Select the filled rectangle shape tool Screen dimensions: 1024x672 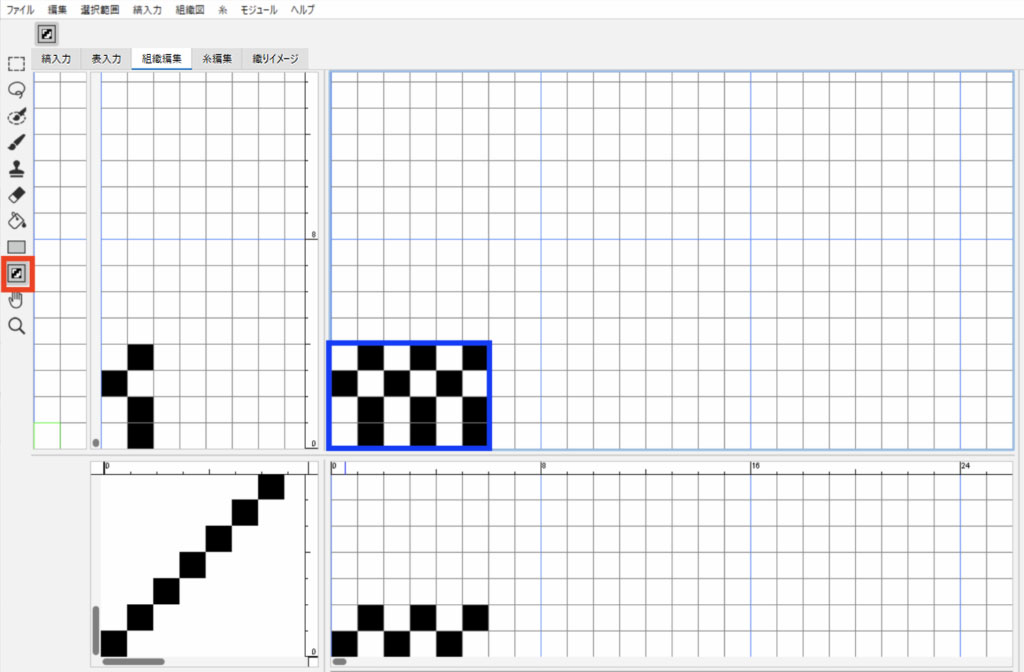coord(16,247)
